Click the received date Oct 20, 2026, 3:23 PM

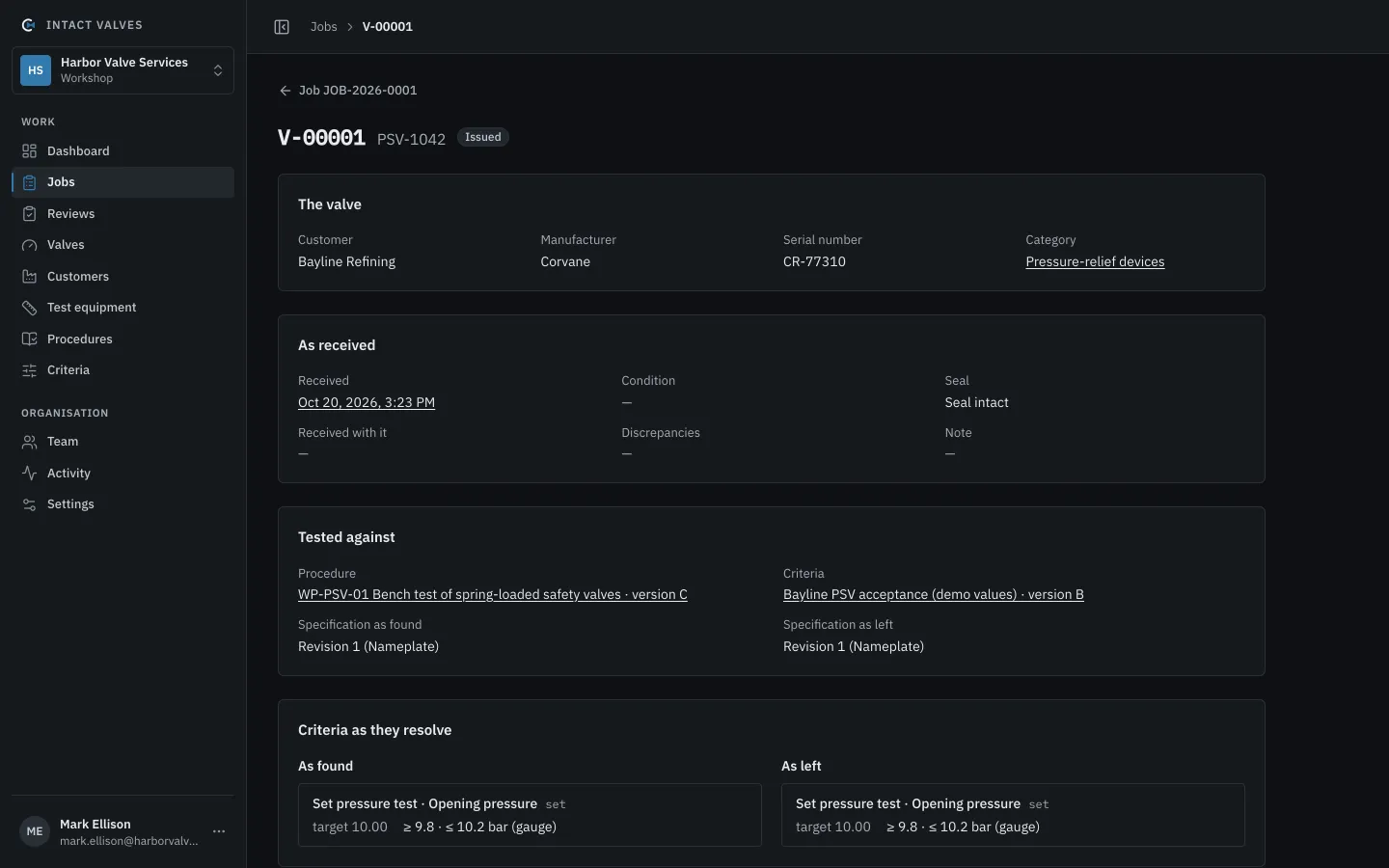click(367, 403)
